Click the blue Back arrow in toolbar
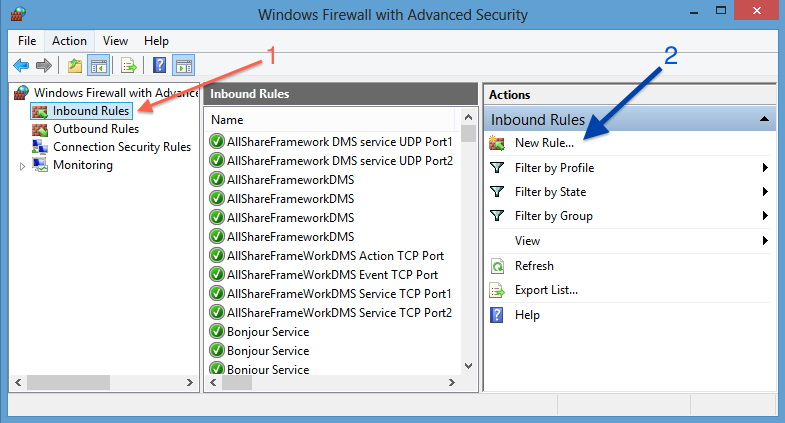The image size is (785, 423). click(21, 66)
